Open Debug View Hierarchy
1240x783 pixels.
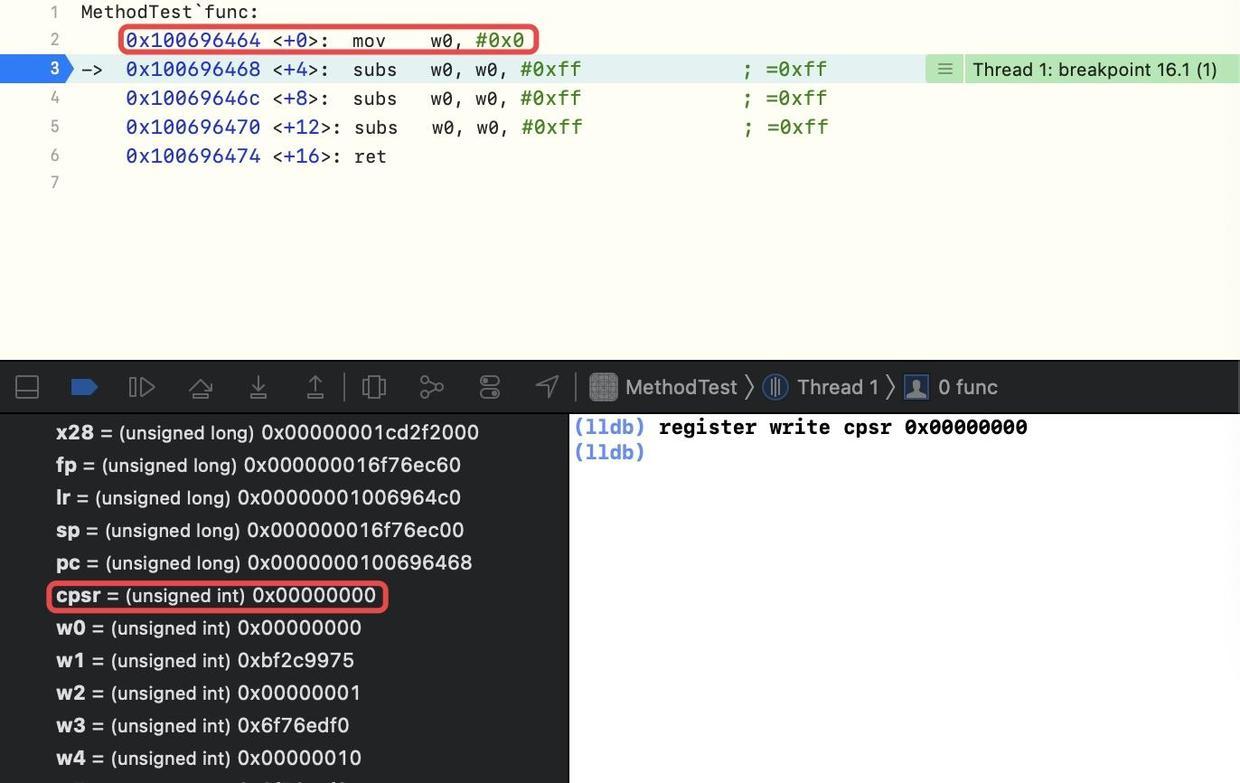click(374, 387)
